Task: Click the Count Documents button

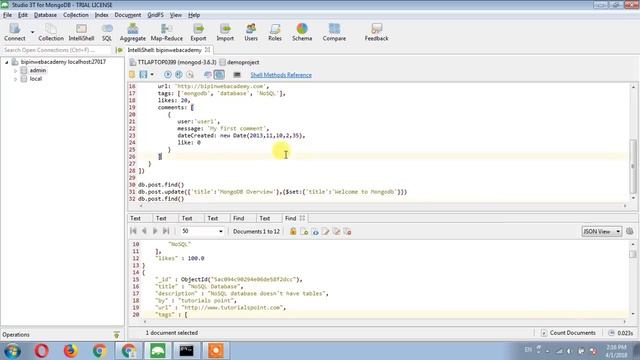Action: pos(568,333)
